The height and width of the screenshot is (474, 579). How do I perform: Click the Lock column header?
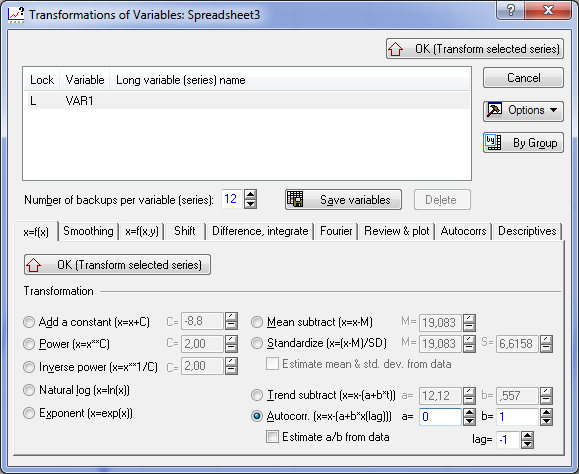[x=42, y=80]
